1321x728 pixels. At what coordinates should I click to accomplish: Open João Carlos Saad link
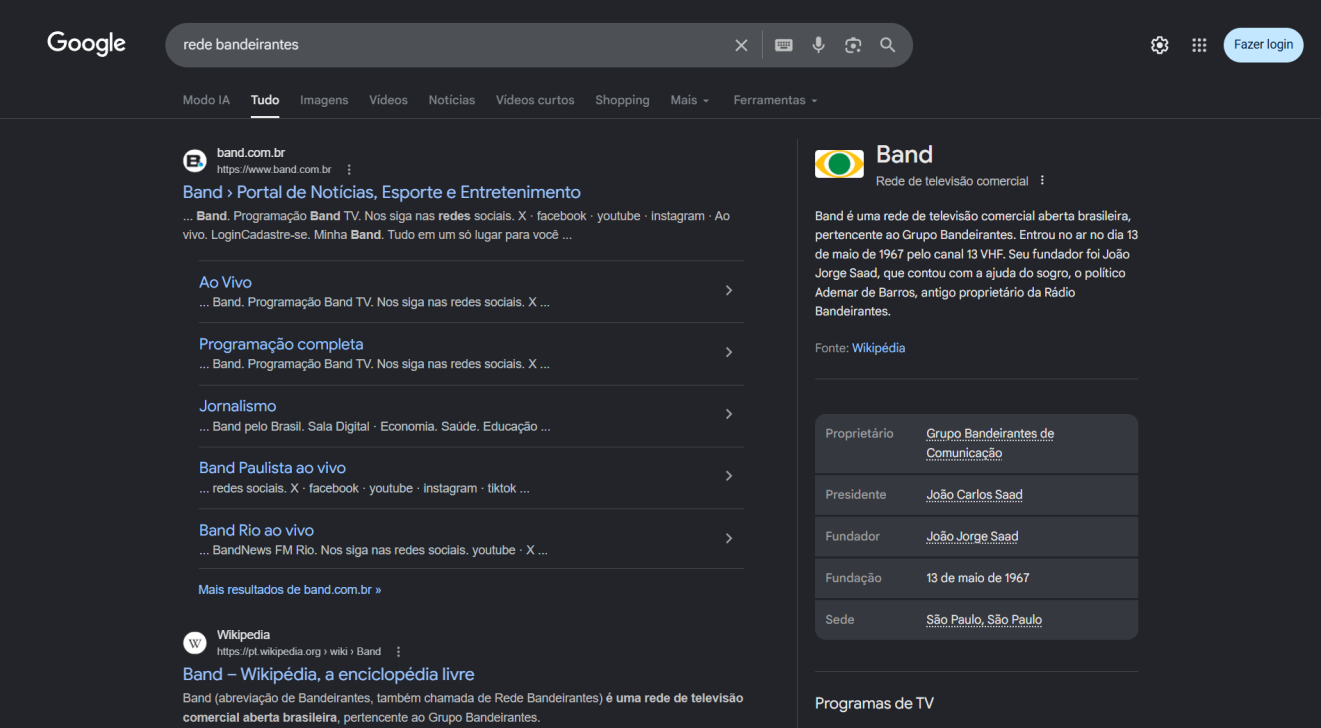(x=974, y=495)
